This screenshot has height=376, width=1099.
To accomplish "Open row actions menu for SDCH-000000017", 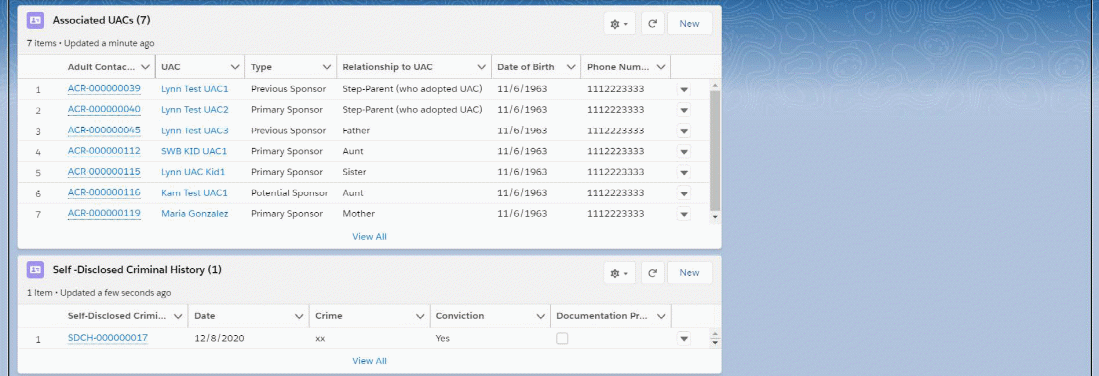I will 684,339.
